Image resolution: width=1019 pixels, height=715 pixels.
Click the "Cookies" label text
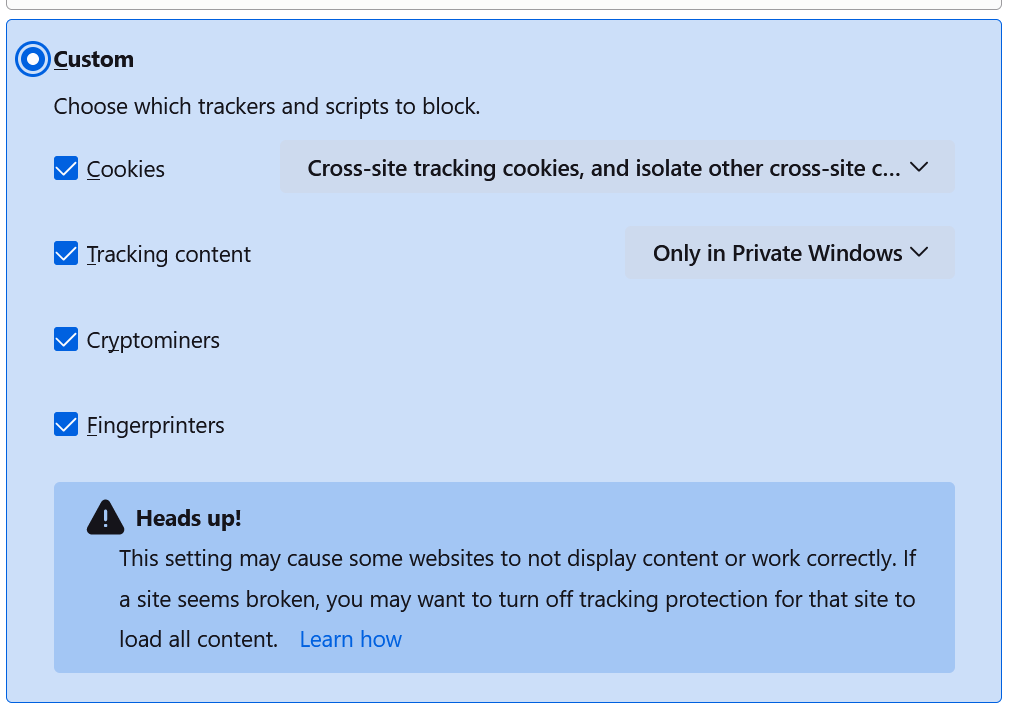126,170
